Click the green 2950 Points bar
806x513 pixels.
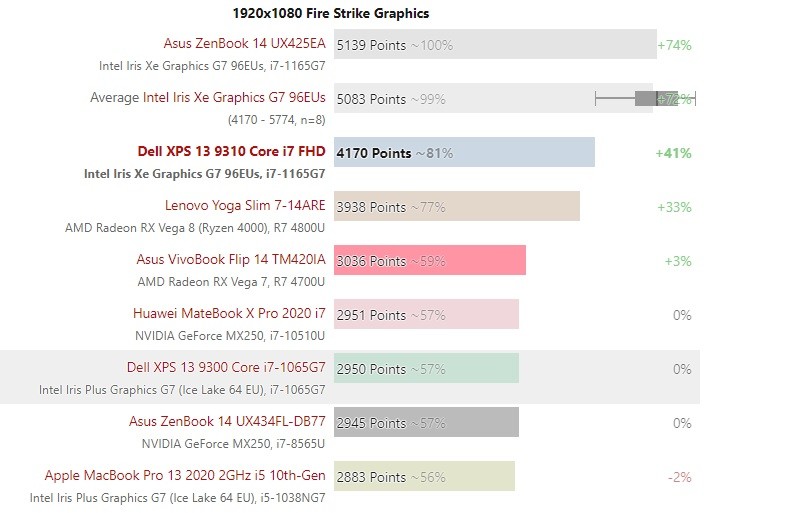(x=426, y=368)
